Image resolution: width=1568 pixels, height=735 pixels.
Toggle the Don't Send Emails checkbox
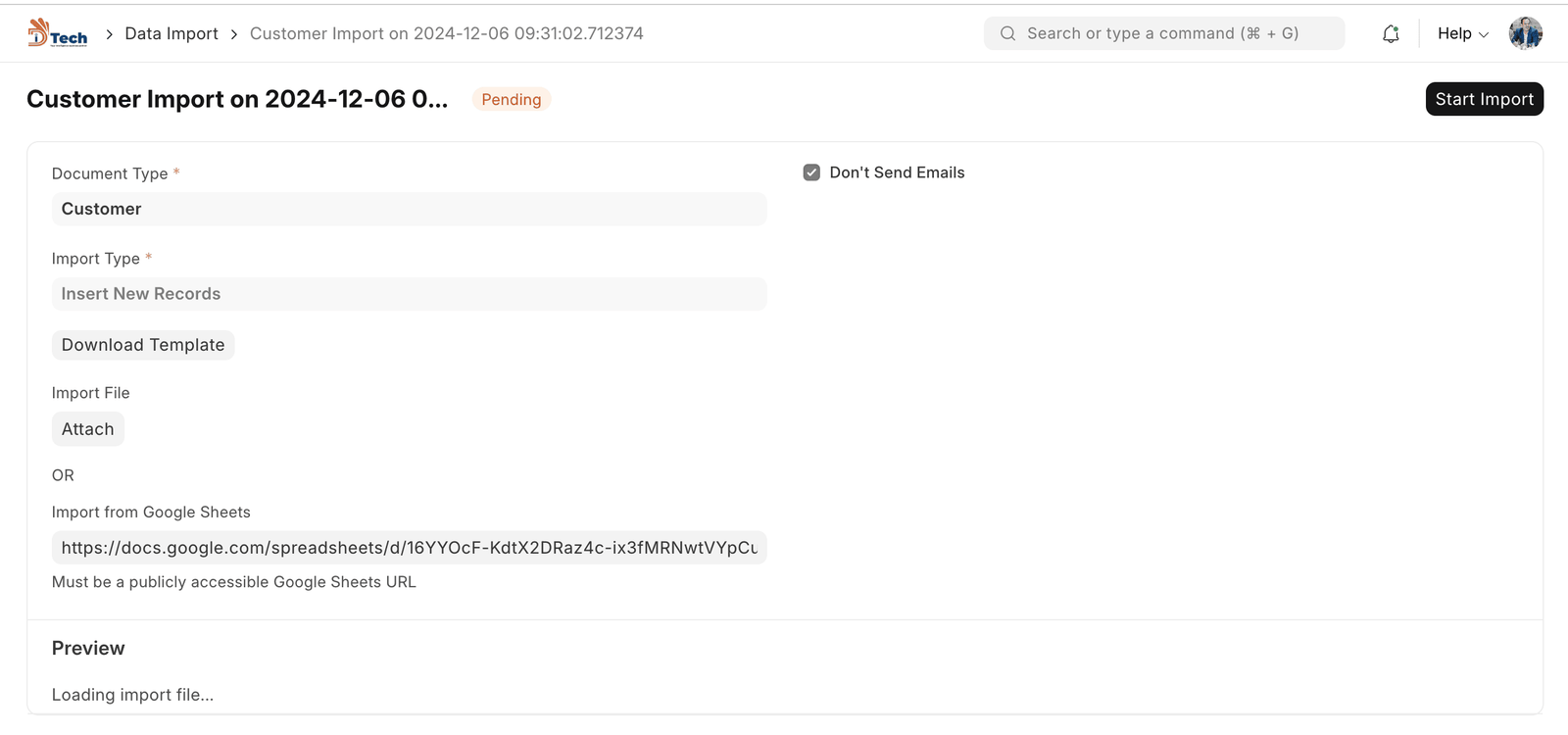[811, 172]
